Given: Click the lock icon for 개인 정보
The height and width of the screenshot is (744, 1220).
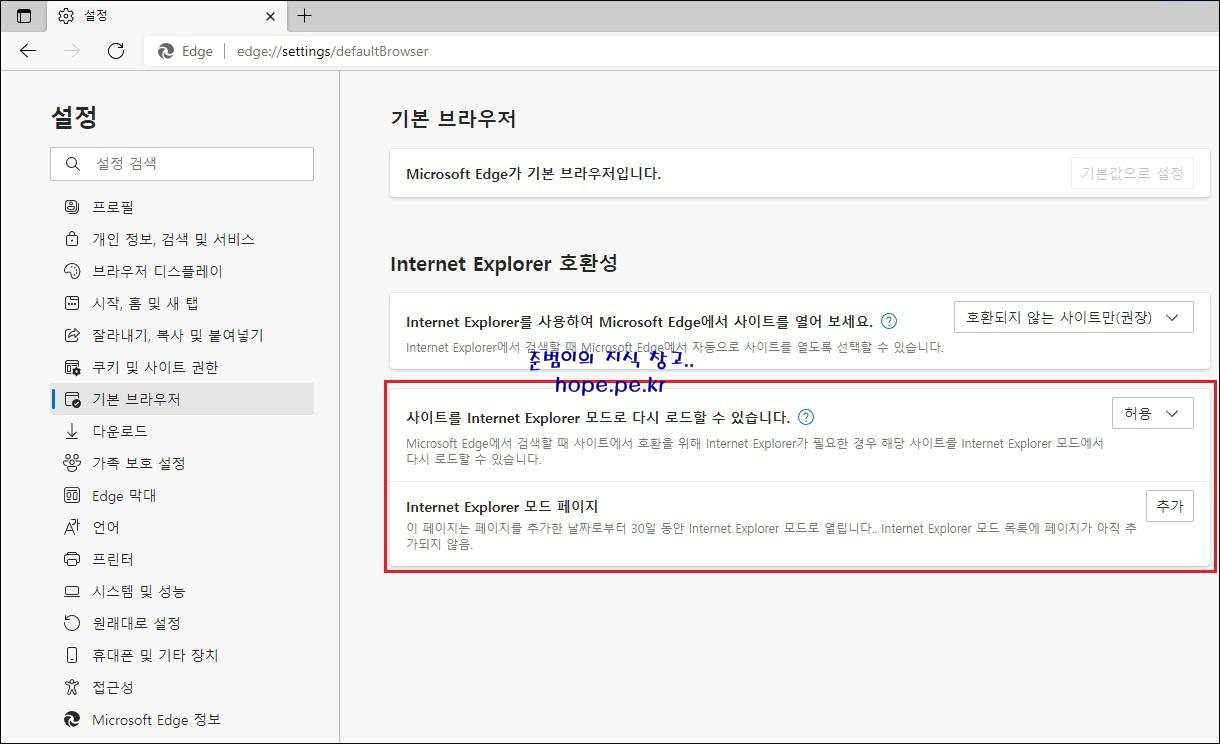Looking at the screenshot, I should (x=72, y=239).
